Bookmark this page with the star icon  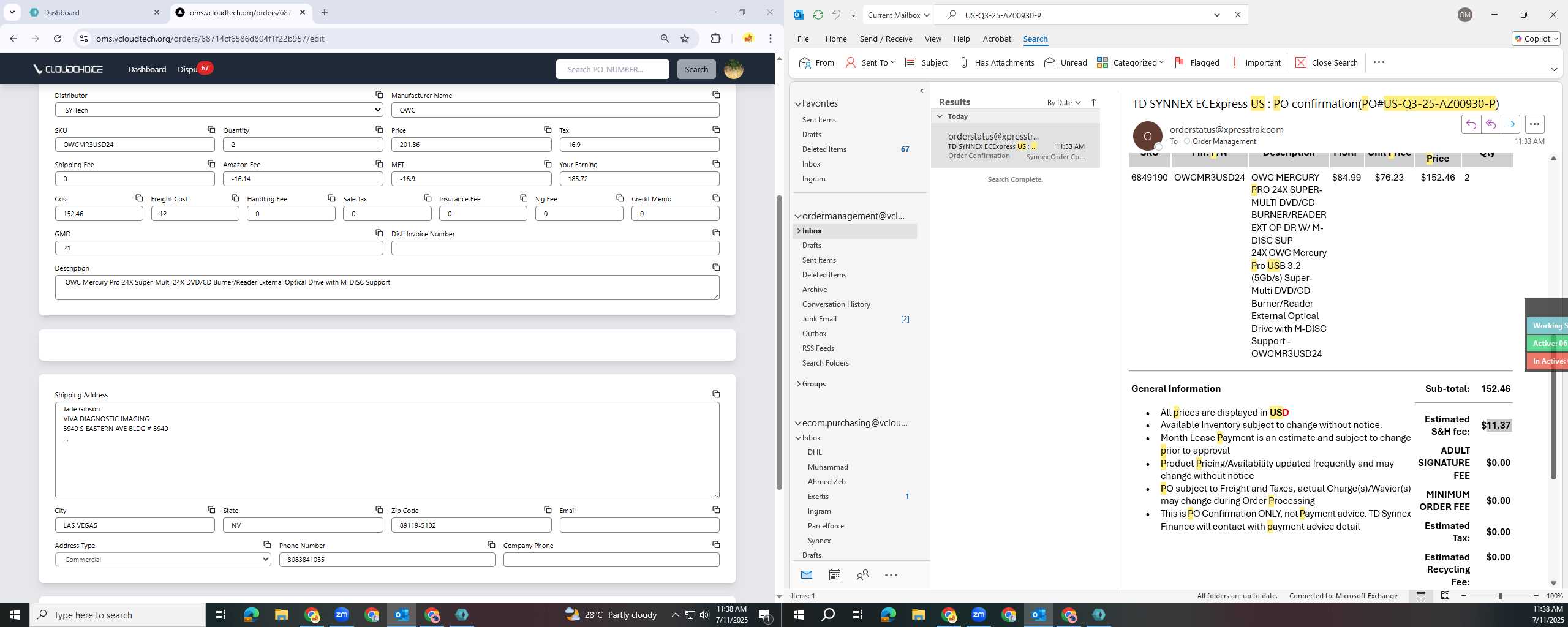click(685, 39)
